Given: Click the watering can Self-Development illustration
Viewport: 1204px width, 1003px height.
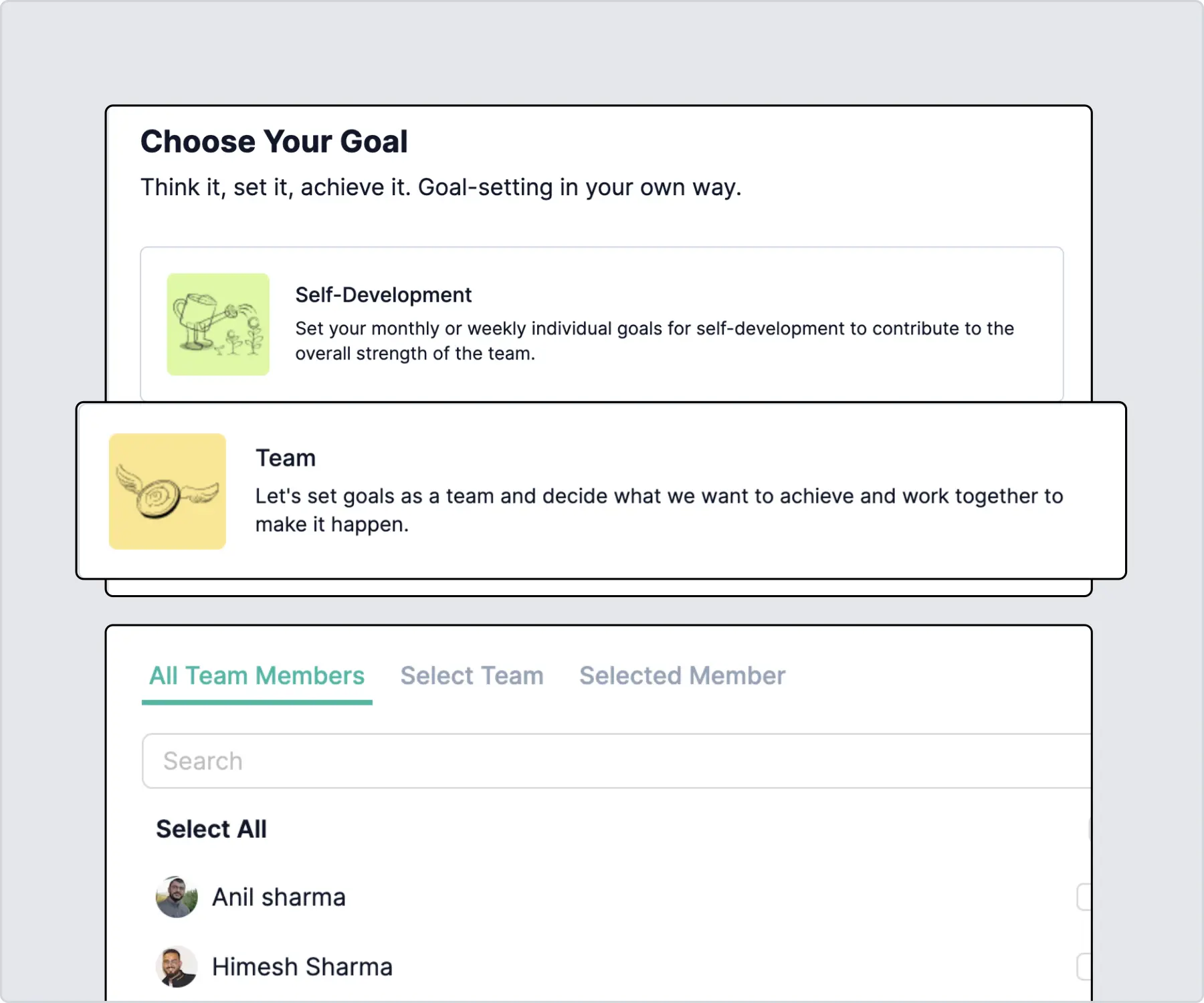Looking at the screenshot, I should point(218,324).
